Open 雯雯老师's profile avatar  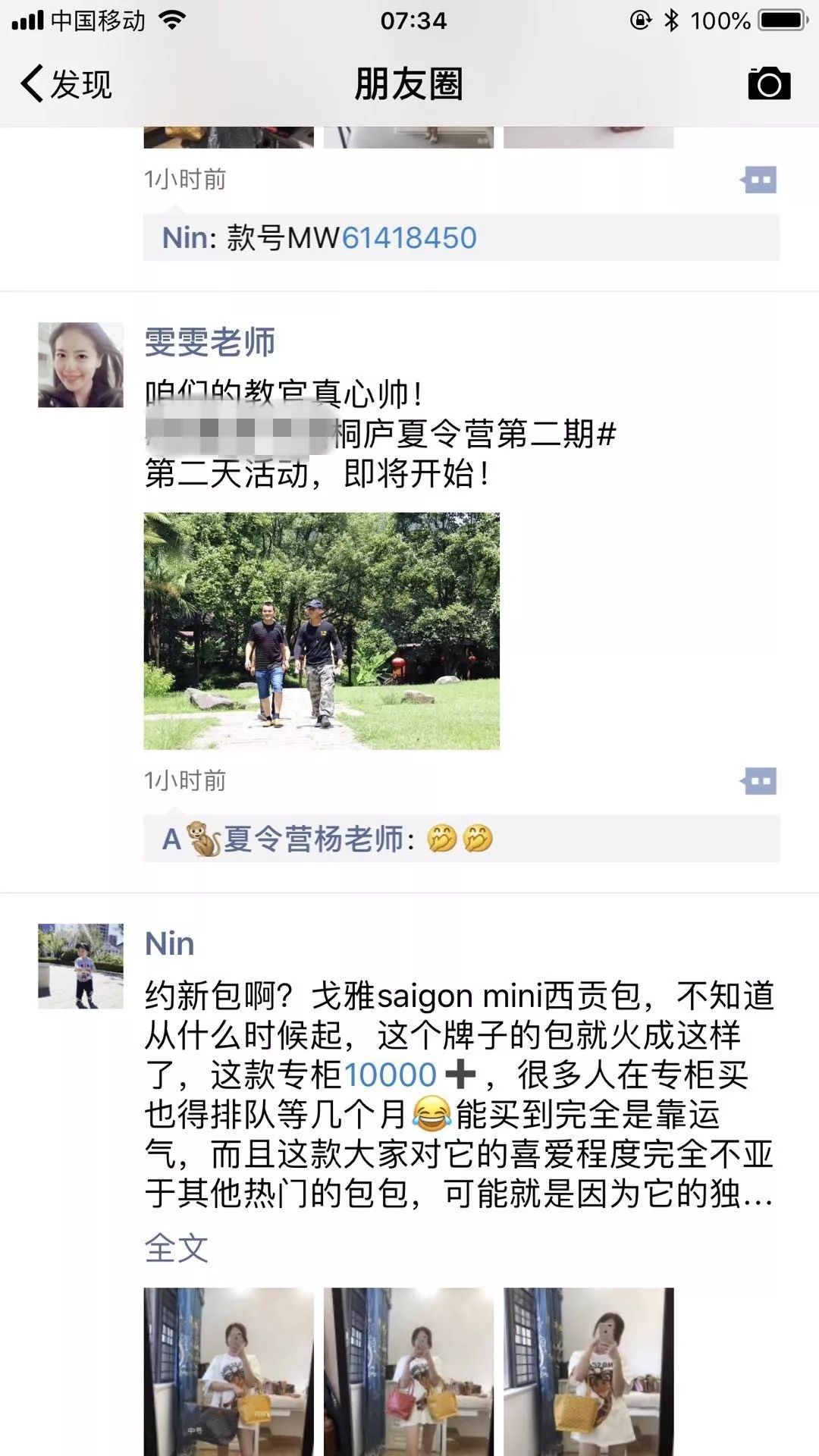click(x=80, y=365)
